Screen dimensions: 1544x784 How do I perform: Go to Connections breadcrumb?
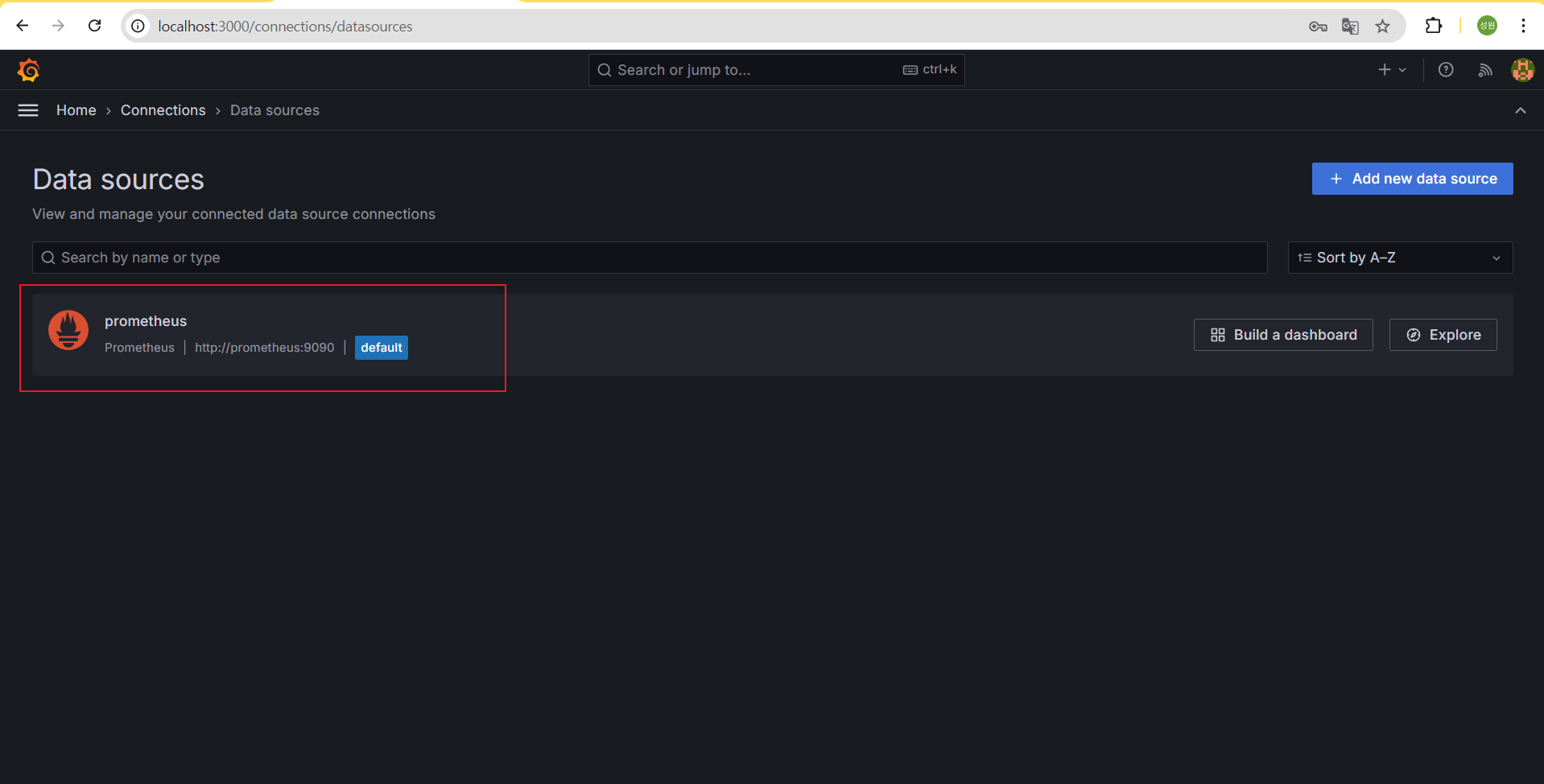click(x=163, y=110)
